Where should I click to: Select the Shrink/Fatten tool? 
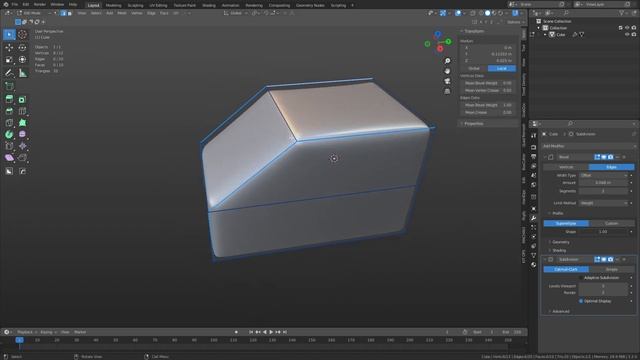tap(22, 146)
